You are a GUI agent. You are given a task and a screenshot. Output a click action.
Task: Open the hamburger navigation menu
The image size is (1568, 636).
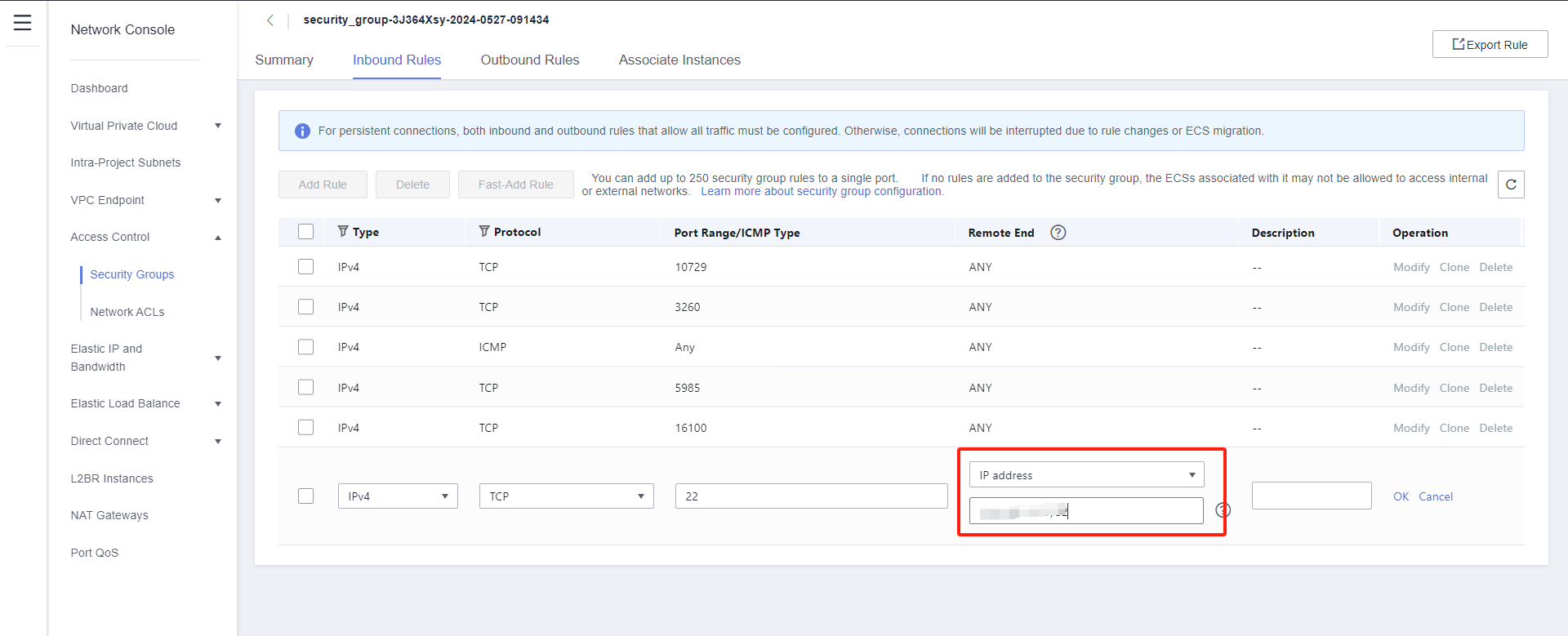point(22,23)
